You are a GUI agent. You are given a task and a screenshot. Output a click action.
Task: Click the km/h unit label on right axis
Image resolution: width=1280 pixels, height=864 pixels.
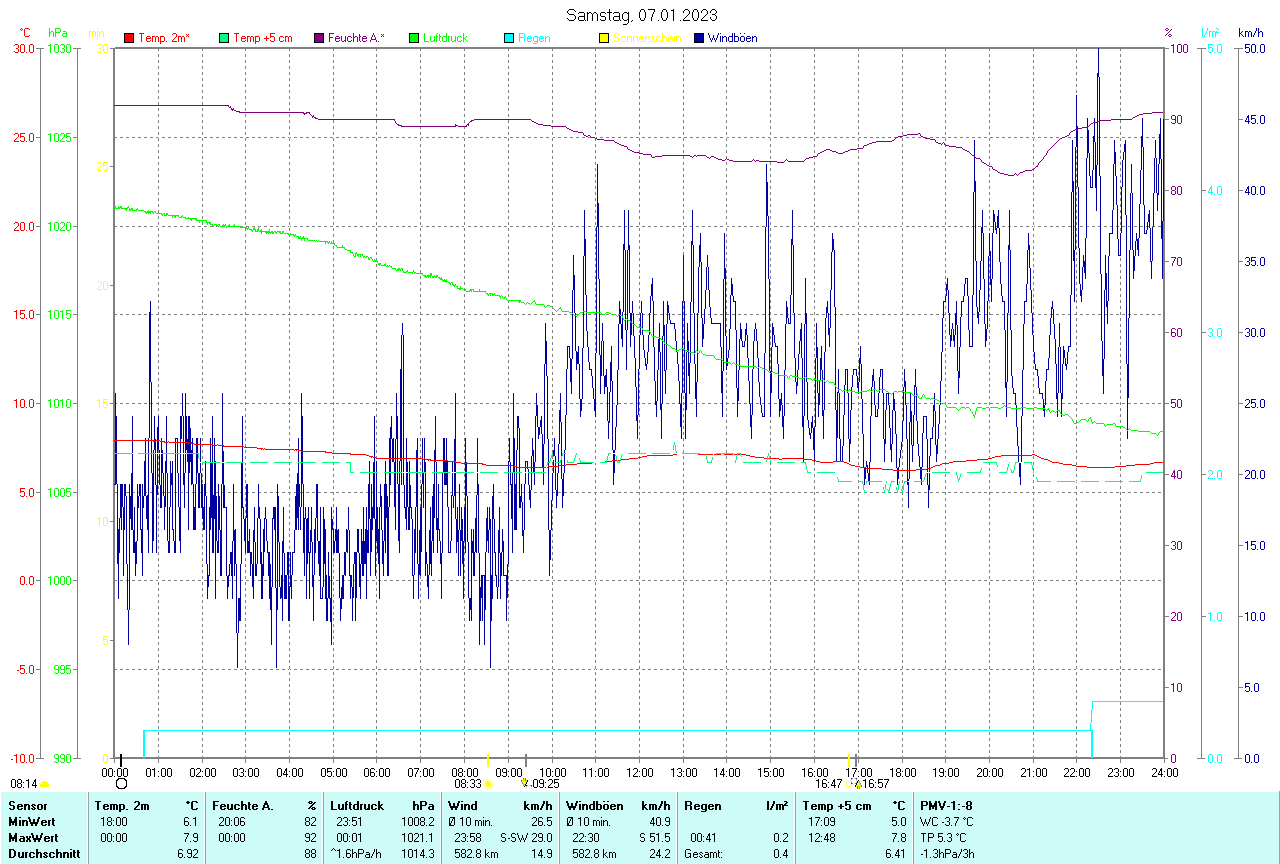(x=1250, y=33)
